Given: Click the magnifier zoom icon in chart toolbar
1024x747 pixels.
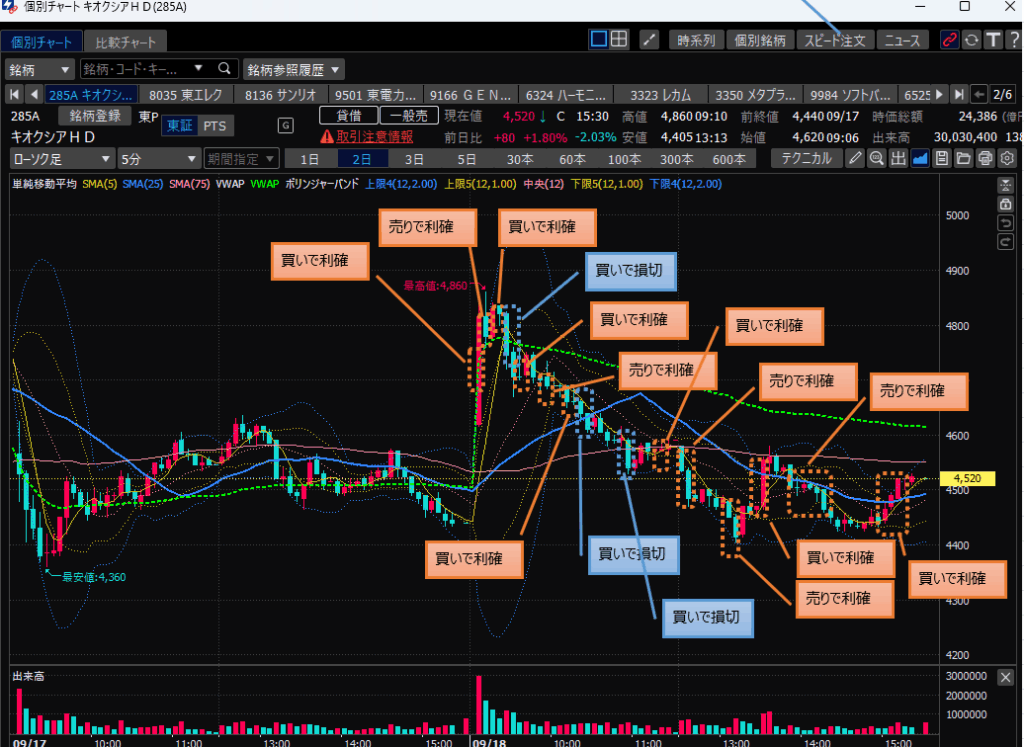Looking at the screenshot, I should coord(876,158).
